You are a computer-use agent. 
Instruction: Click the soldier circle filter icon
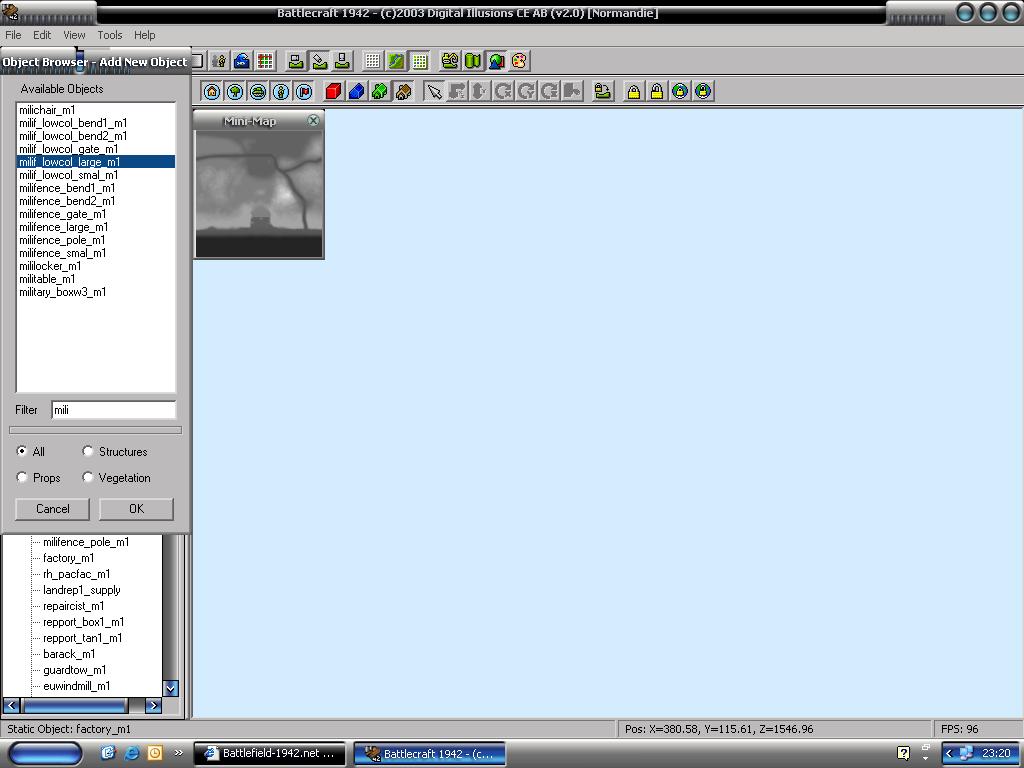tap(281, 91)
